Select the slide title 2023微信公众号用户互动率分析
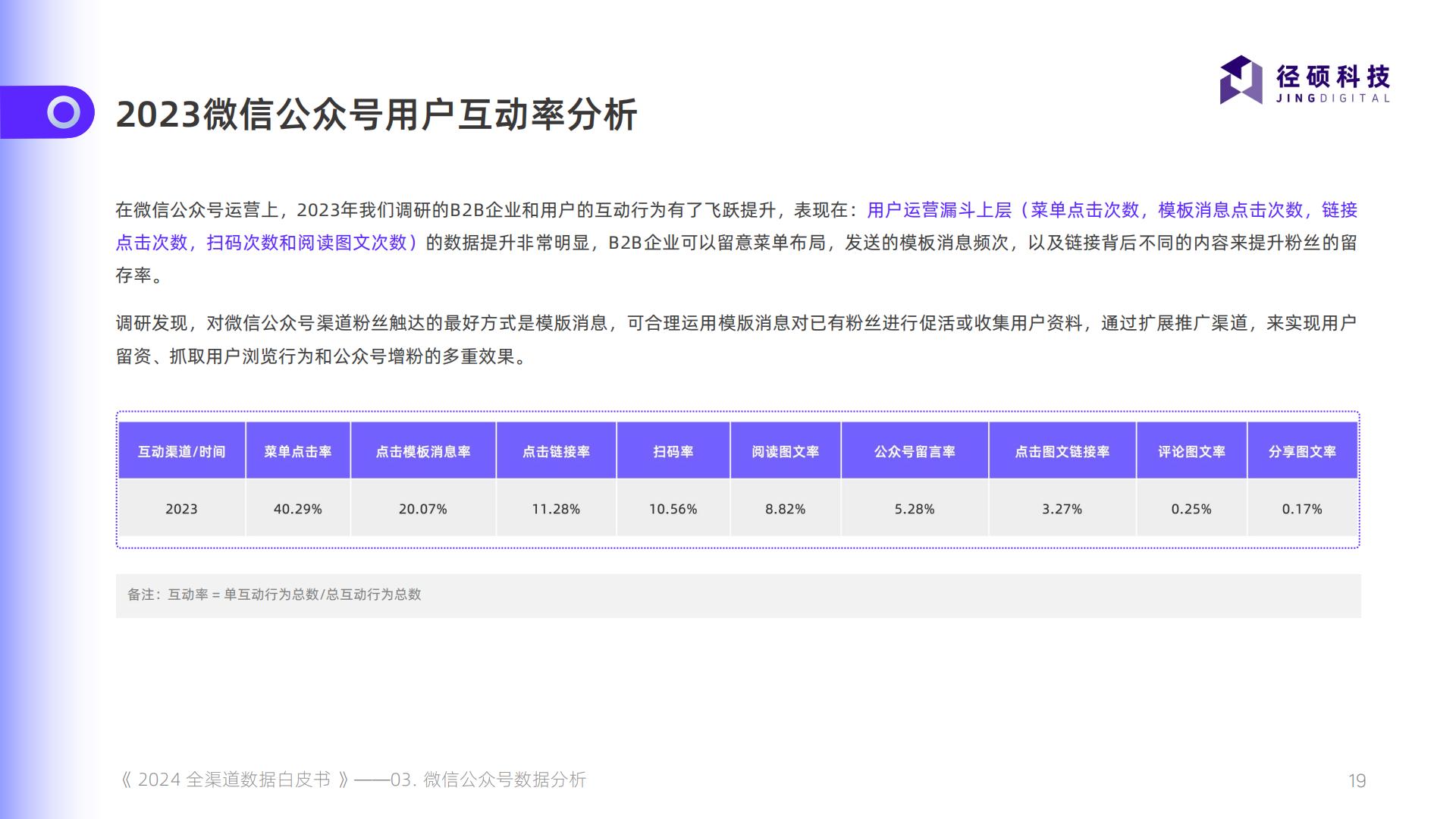1456x819 pixels. point(376,115)
